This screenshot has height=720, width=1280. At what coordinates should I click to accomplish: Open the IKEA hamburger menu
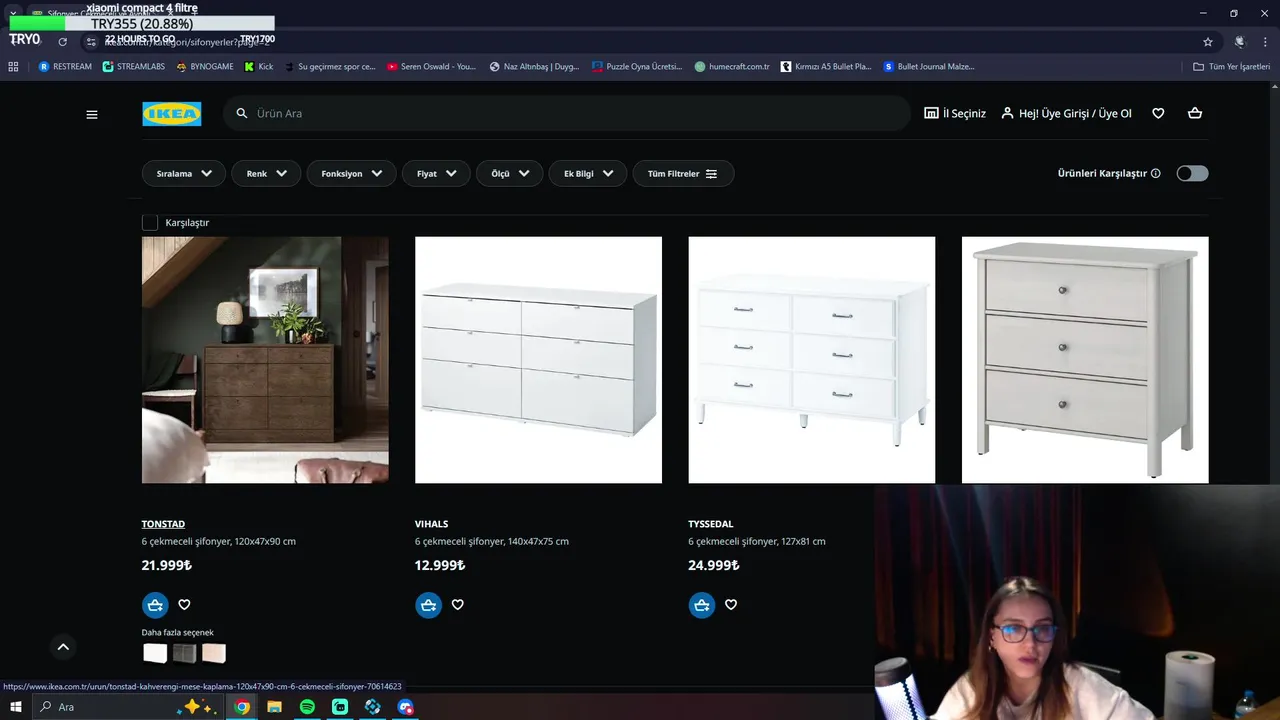click(92, 114)
